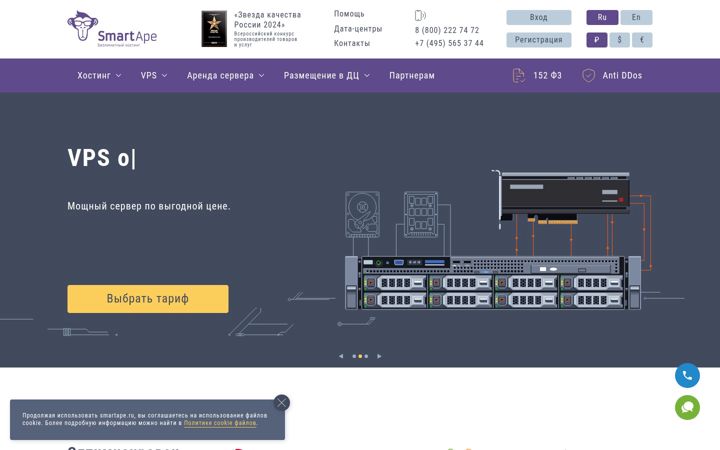Open the 152 ФЗ link
Viewport: 720px width, 450px height.
(547, 75)
